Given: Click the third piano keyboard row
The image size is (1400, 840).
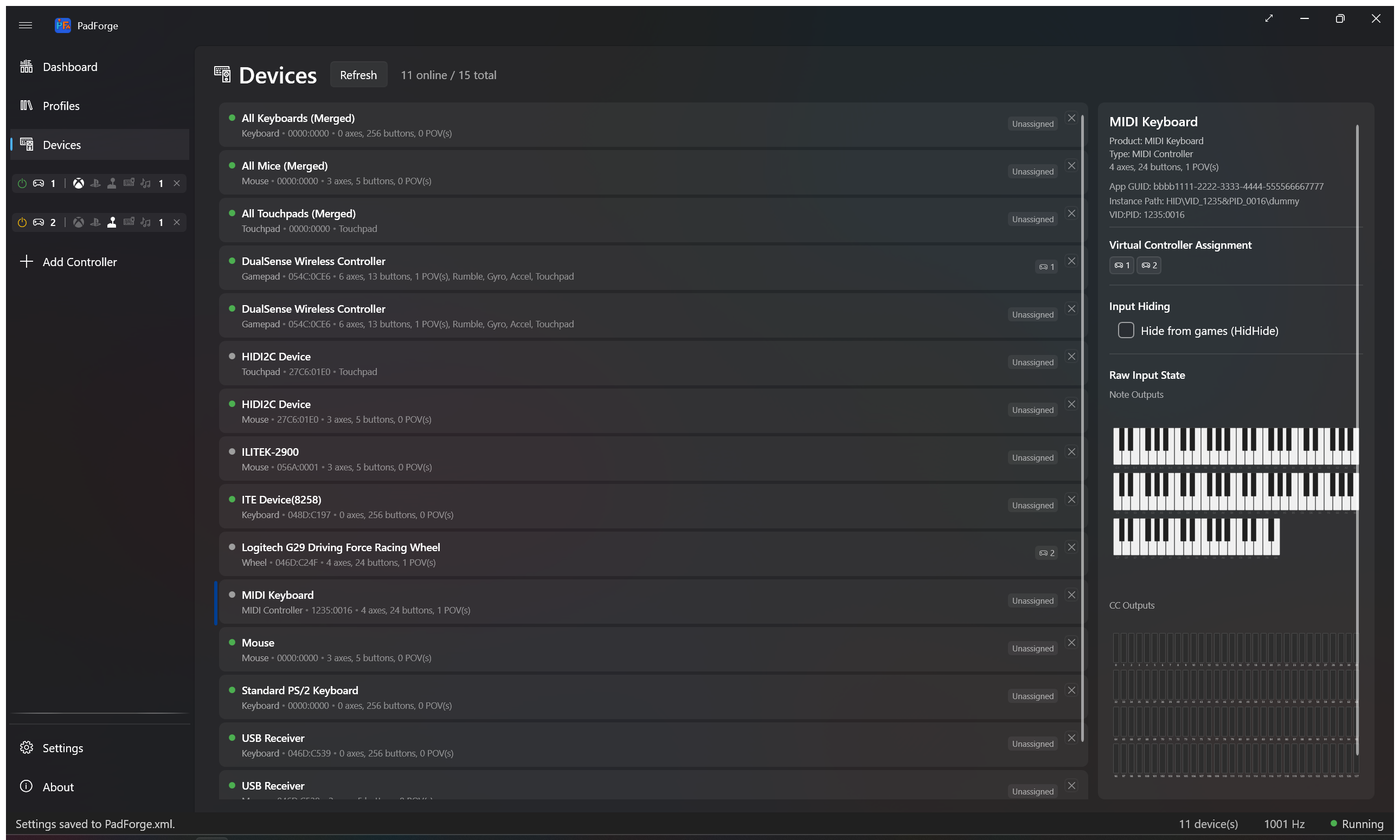Looking at the screenshot, I should (1196, 537).
